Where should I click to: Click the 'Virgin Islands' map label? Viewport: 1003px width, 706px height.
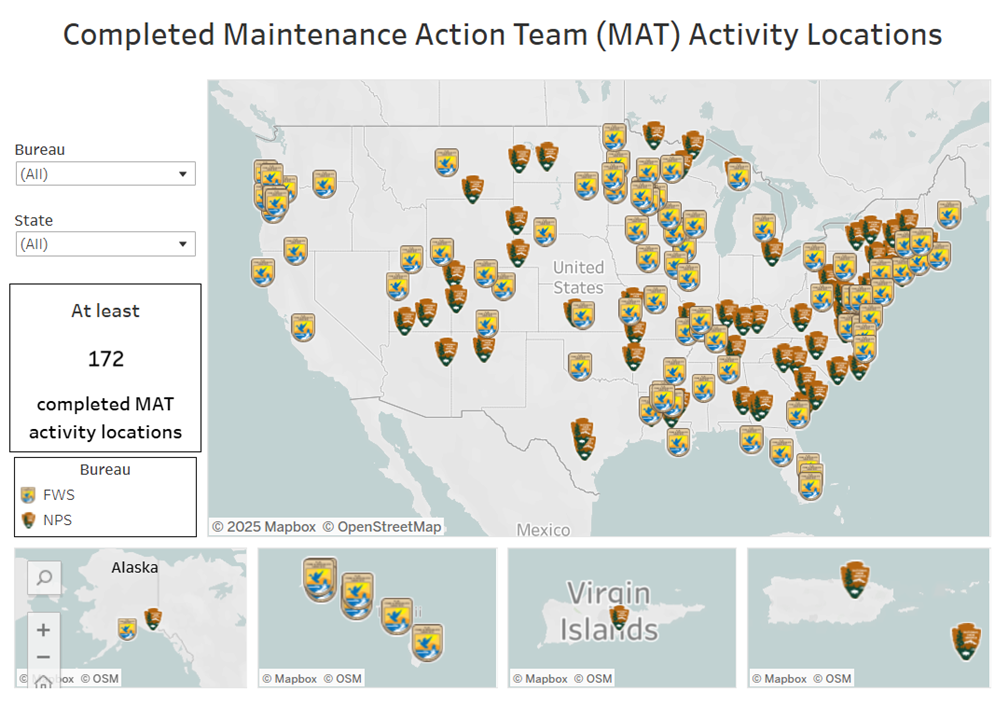coord(609,611)
